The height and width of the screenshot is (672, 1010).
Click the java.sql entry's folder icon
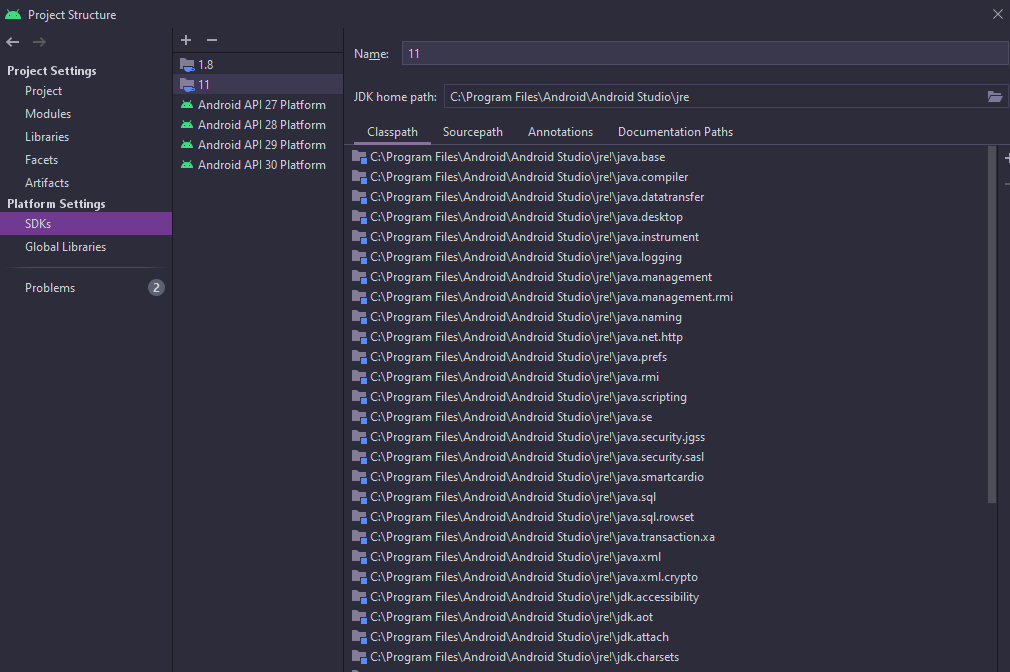[359, 497]
